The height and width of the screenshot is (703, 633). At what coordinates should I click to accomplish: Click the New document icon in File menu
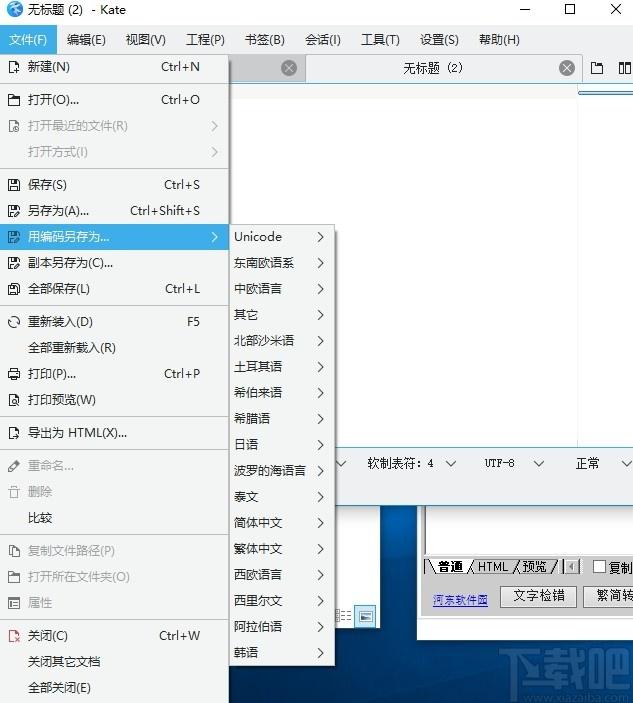pos(14,67)
